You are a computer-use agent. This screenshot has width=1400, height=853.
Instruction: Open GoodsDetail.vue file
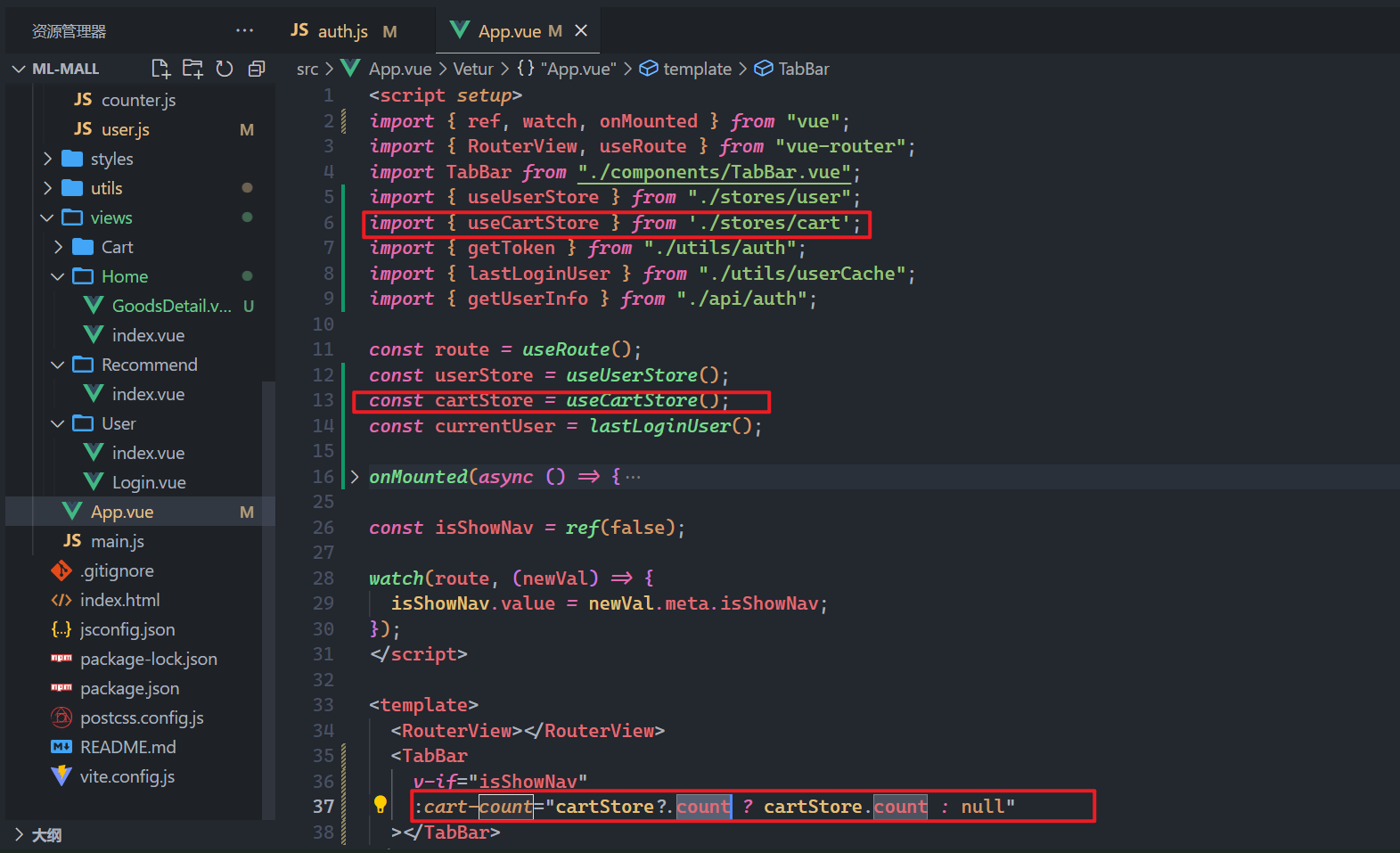[x=171, y=306]
